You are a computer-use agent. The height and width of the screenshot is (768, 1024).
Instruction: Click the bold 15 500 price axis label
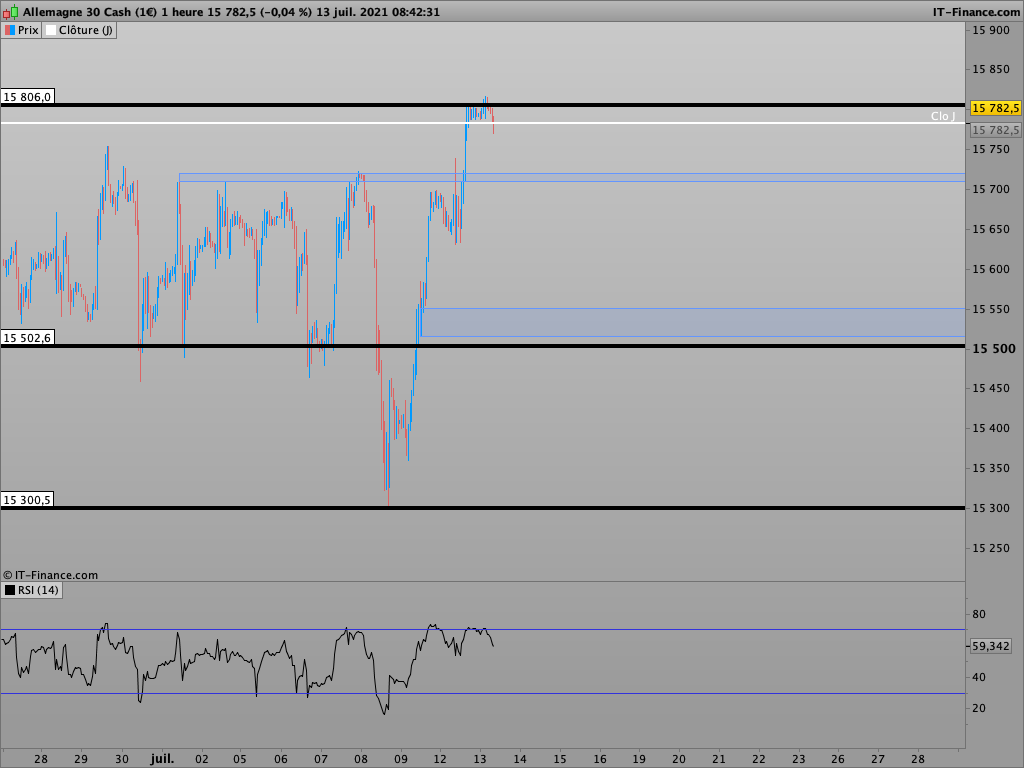click(x=994, y=348)
